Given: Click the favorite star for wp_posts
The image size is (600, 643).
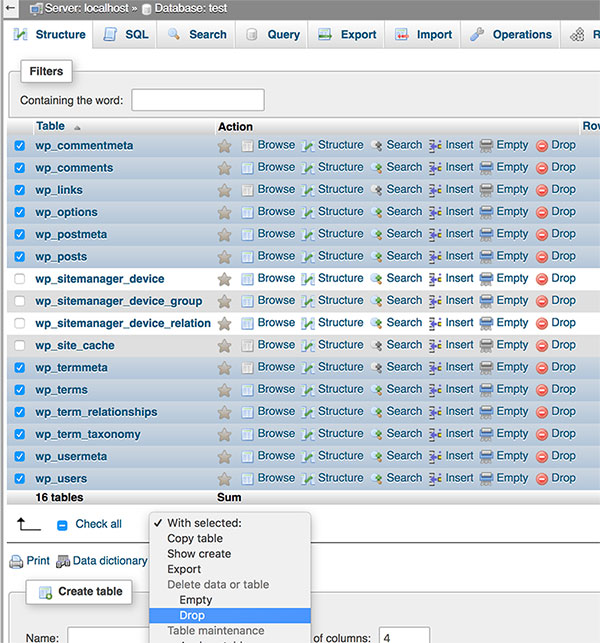Looking at the screenshot, I should click(x=224, y=257).
